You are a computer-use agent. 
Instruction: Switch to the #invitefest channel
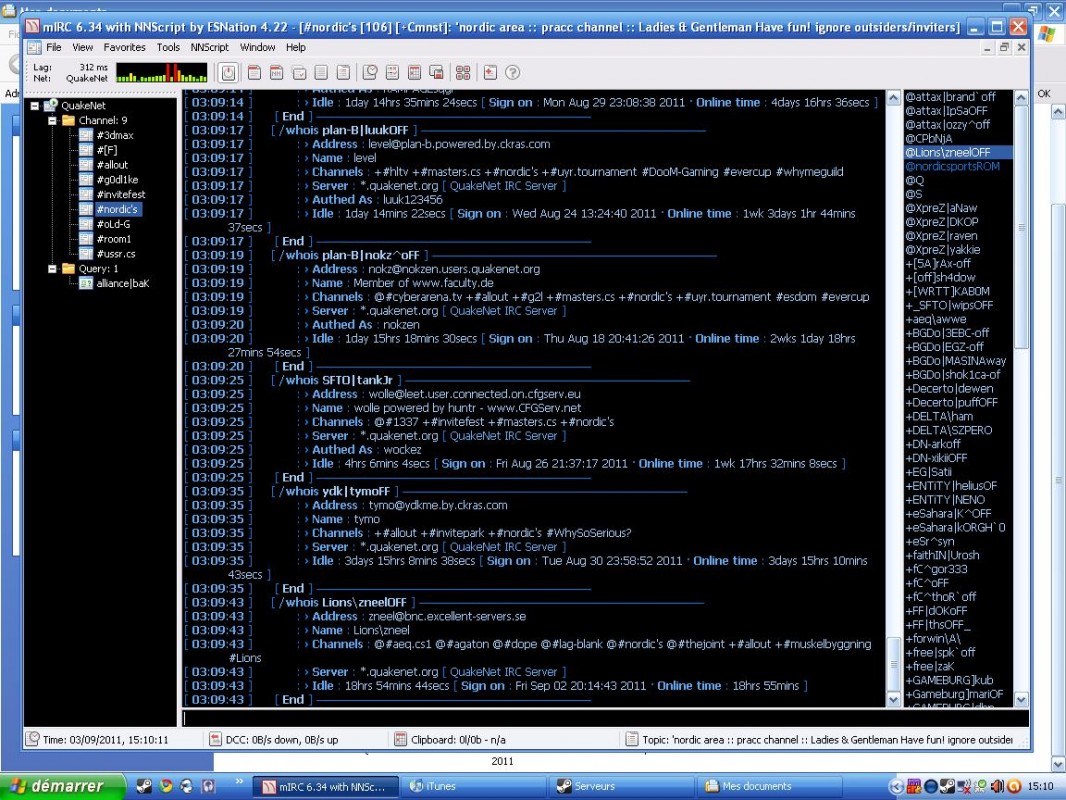pos(120,195)
